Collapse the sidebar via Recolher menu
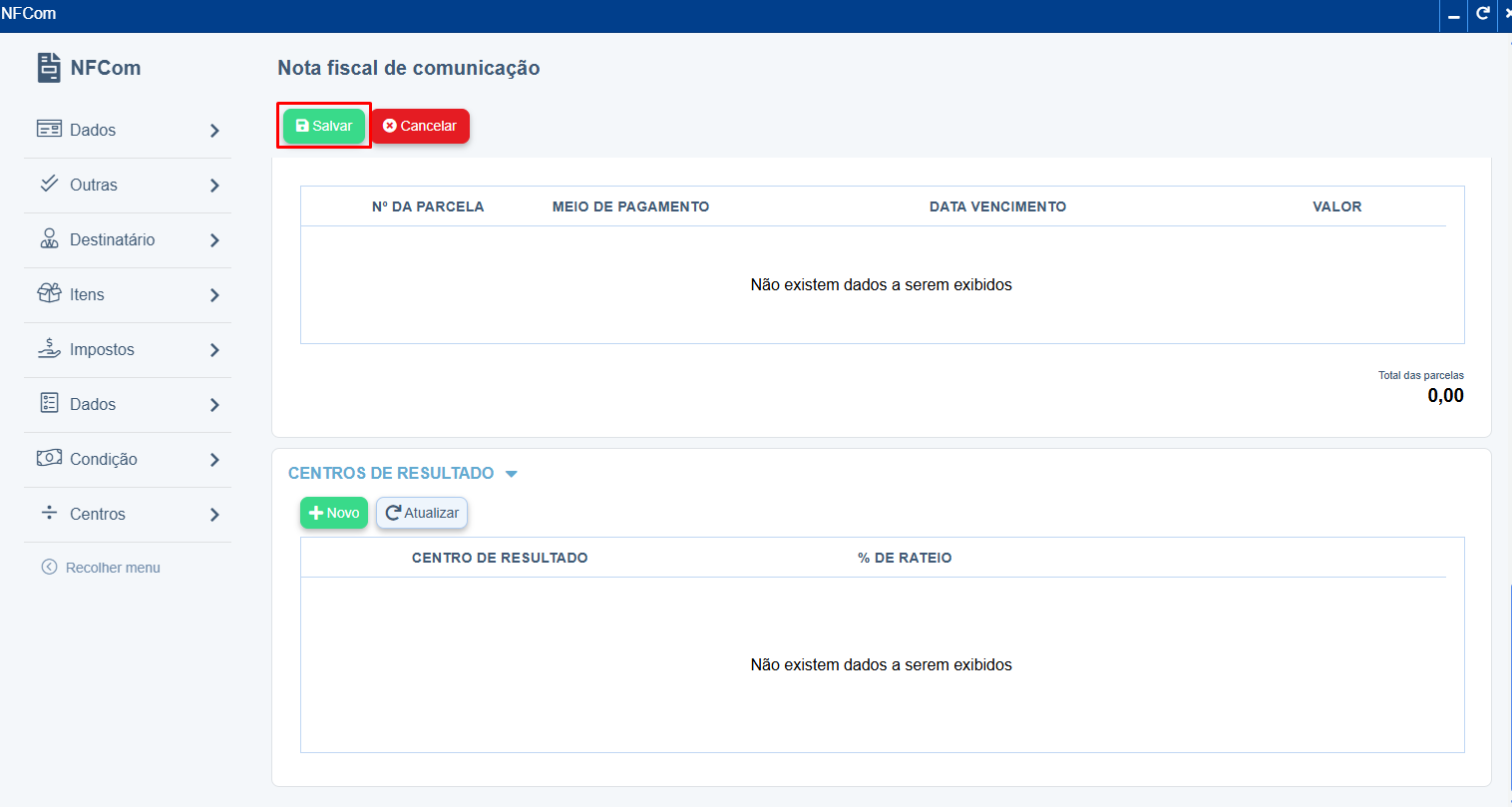Image resolution: width=1512 pixels, height=807 pixels. tap(101, 568)
